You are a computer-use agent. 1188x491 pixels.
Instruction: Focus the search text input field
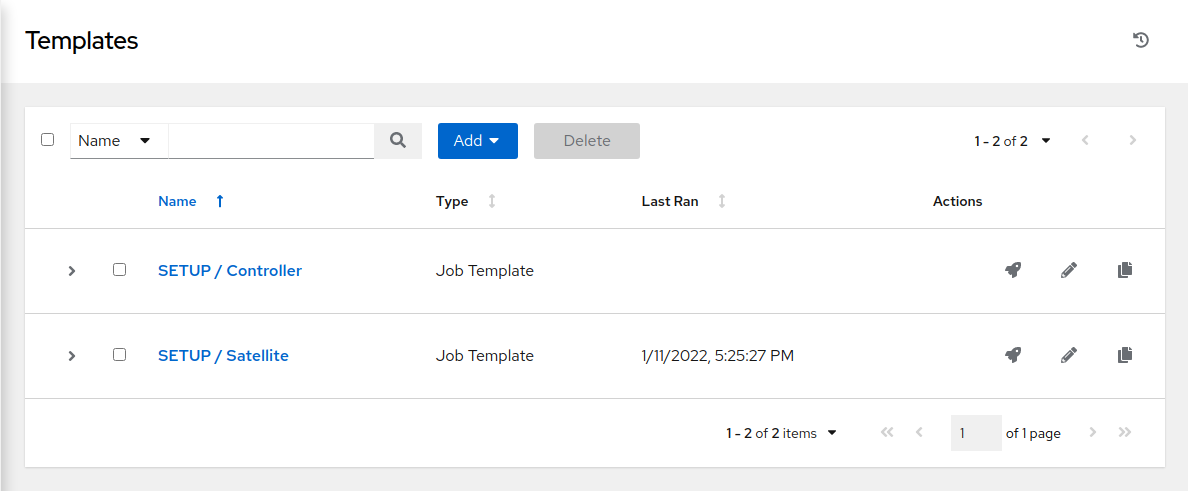pyautogui.click(x=271, y=141)
